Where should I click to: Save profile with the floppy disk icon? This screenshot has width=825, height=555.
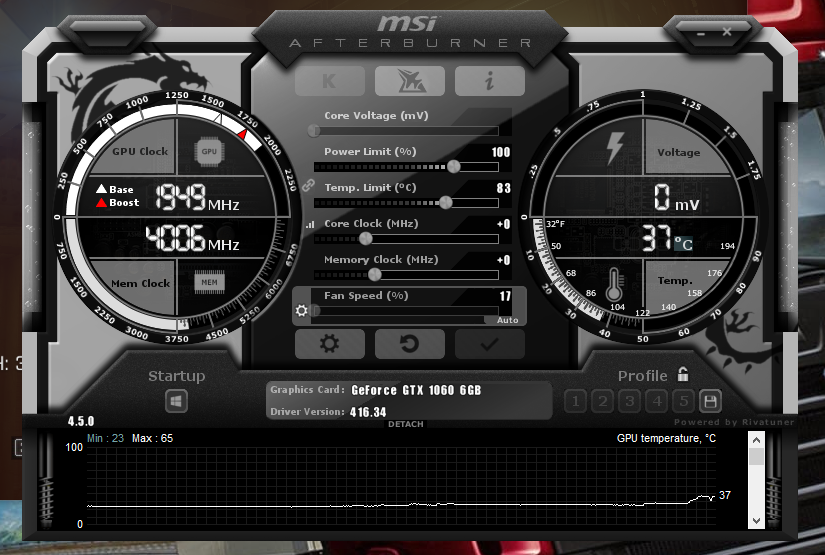pyautogui.click(x=710, y=402)
